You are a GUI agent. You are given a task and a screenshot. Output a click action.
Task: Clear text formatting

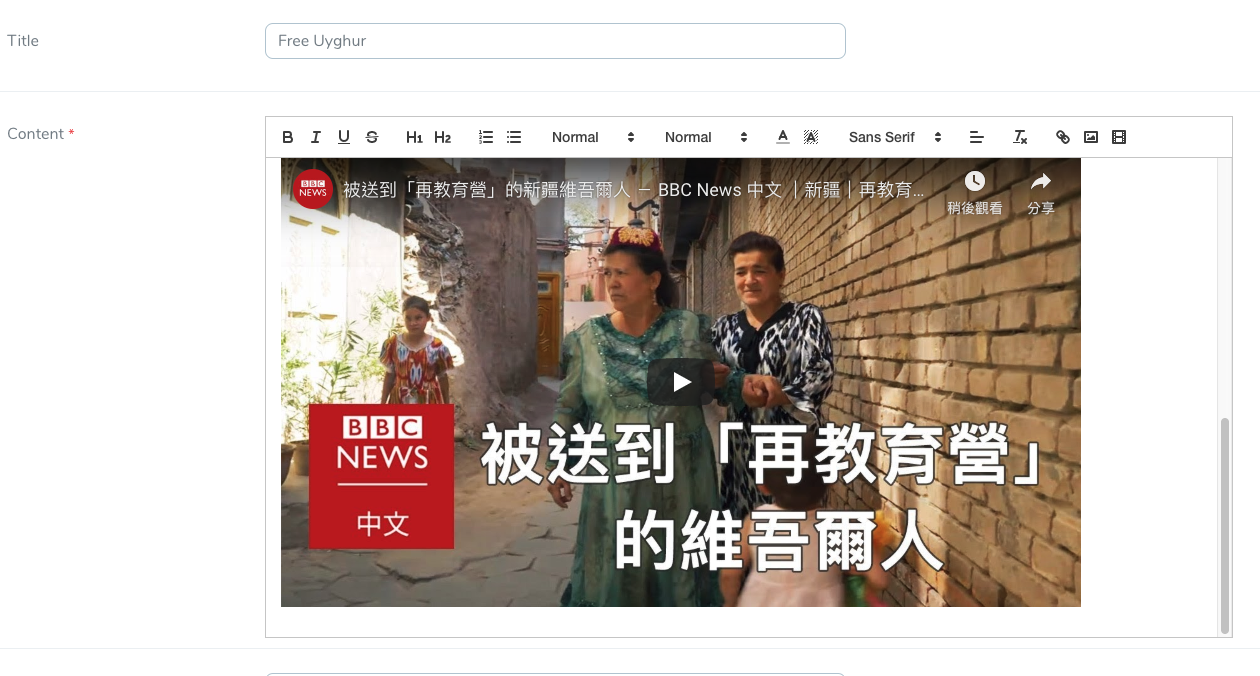pyautogui.click(x=1020, y=137)
